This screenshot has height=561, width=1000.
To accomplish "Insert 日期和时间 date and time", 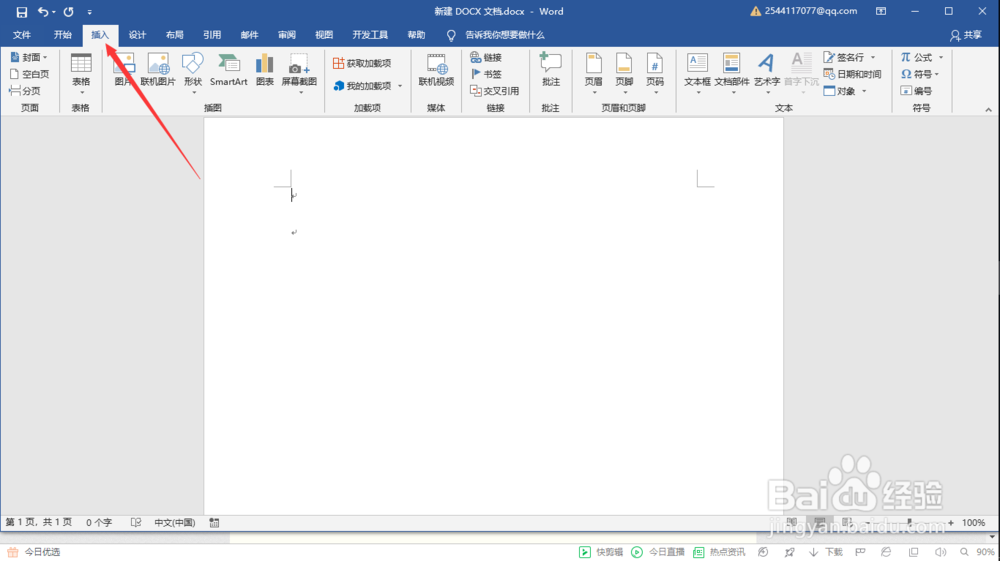I will pyautogui.click(x=852, y=74).
